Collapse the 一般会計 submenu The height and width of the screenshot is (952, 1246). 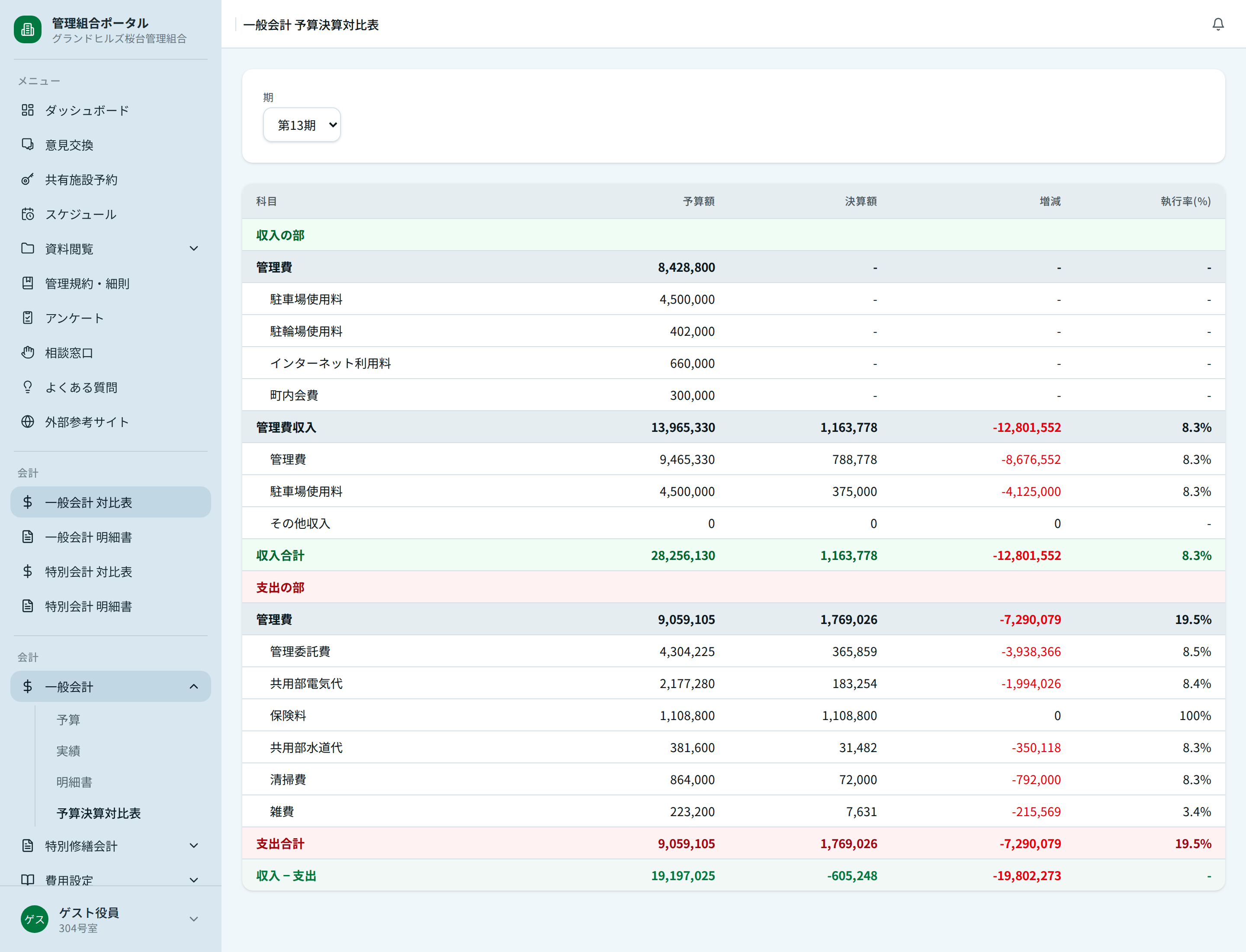point(194,687)
